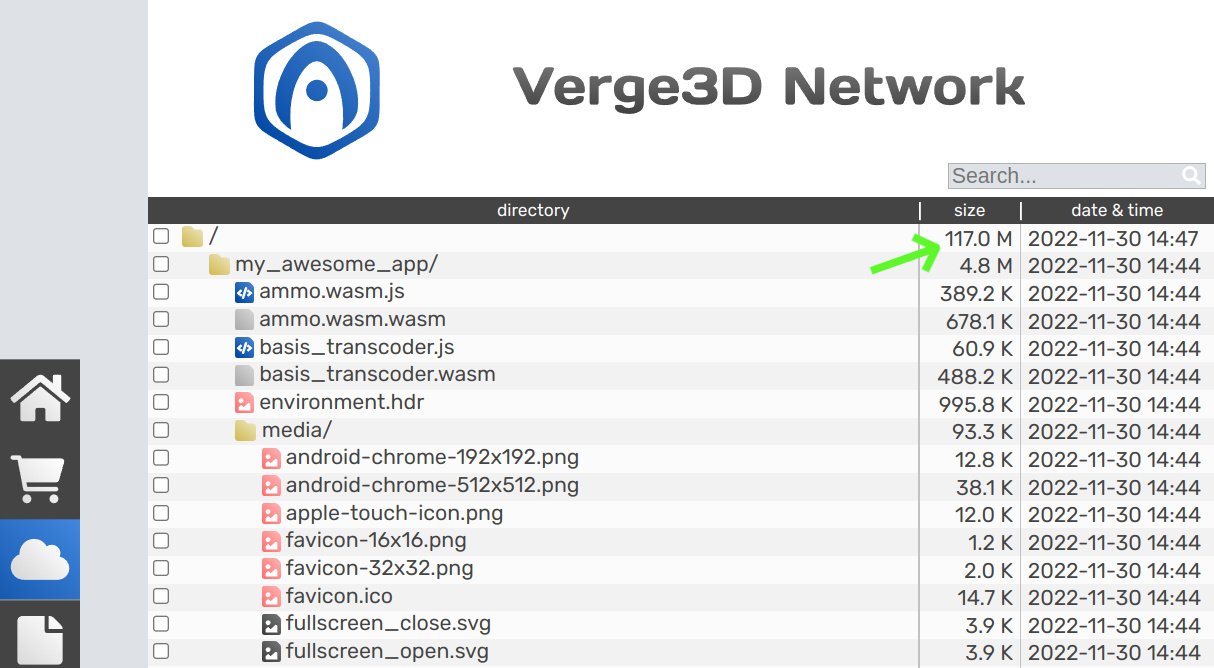Click the 117.0 M root size value
The height and width of the screenshot is (668, 1214).
point(978,239)
